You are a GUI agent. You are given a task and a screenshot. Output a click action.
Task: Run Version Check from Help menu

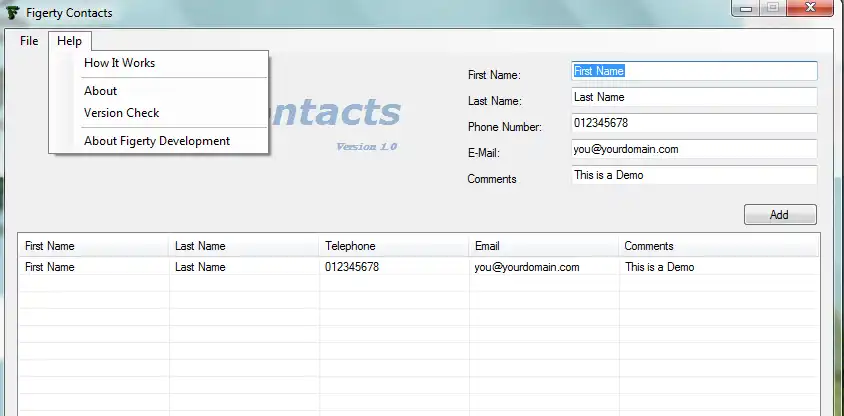122,113
